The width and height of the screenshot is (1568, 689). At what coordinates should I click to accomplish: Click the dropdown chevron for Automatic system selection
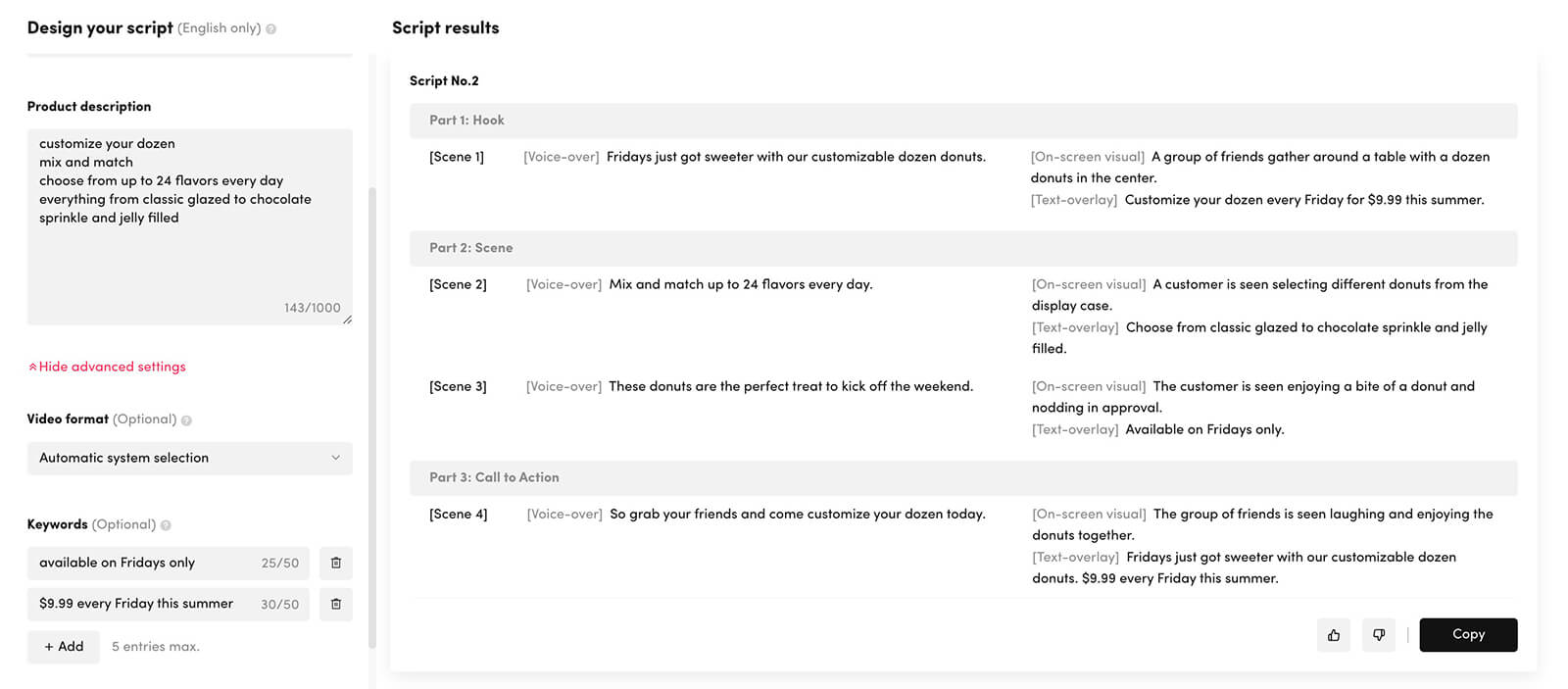click(335, 458)
